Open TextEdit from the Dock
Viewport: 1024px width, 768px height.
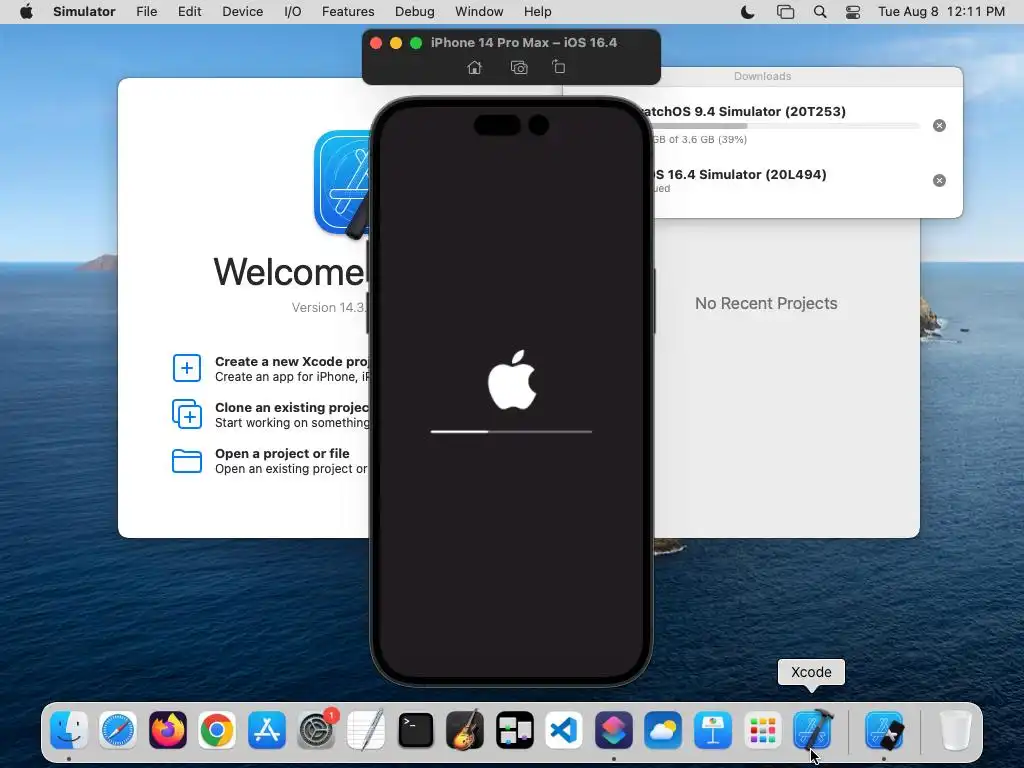tap(366, 730)
